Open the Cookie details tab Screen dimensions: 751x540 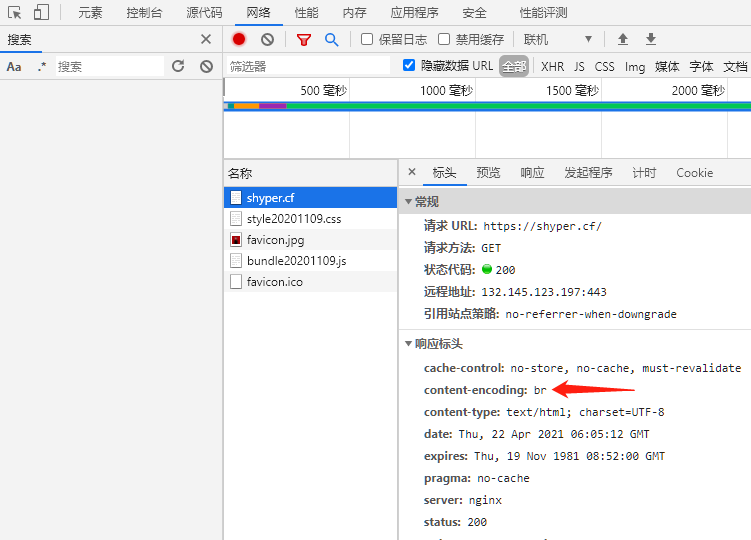694,172
